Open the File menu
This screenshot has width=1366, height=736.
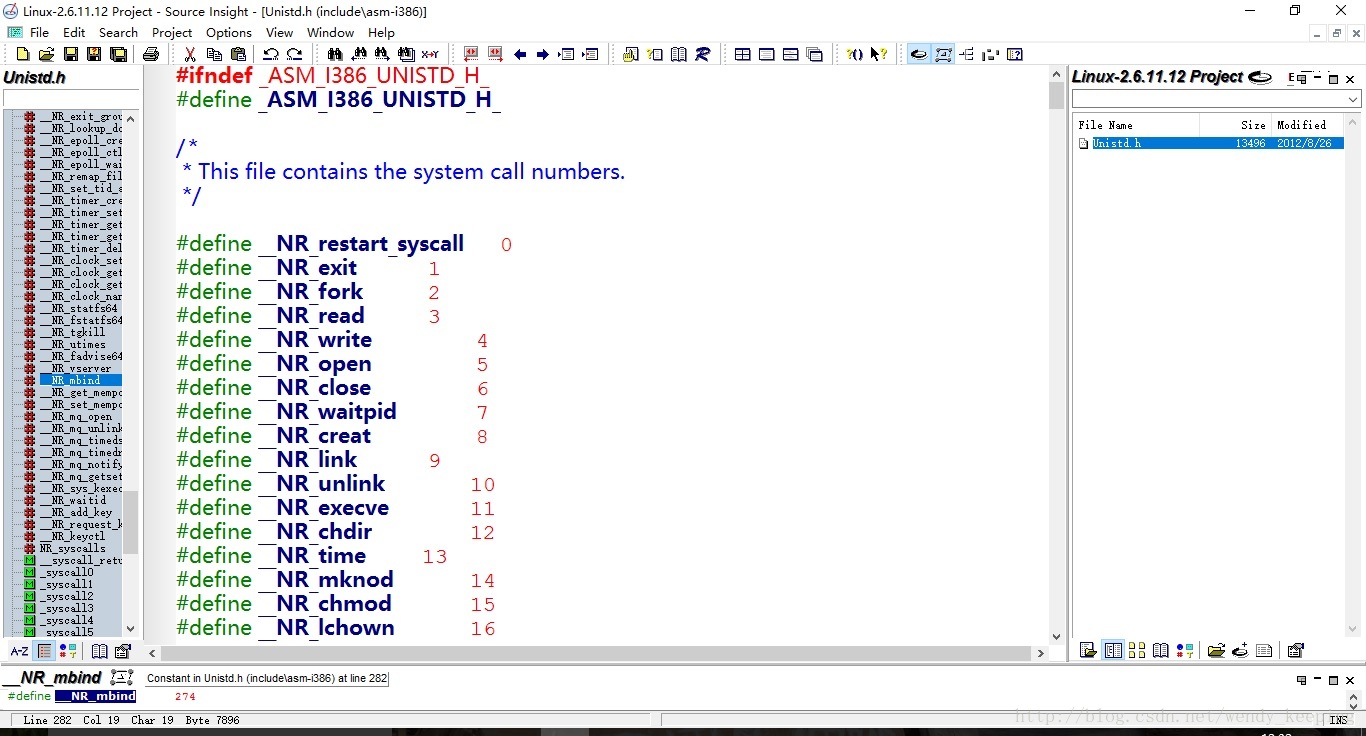pyautogui.click(x=39, y=32)
